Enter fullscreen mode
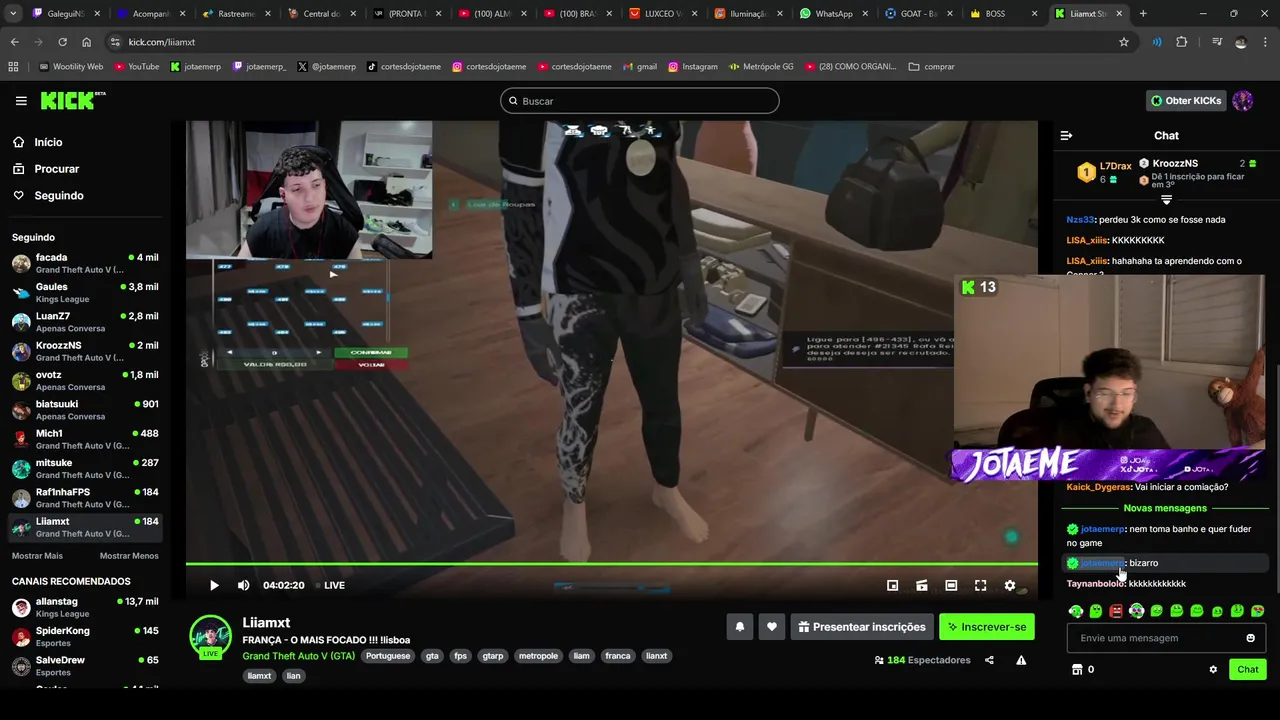 pyautogui.click(x=981, y=585)
